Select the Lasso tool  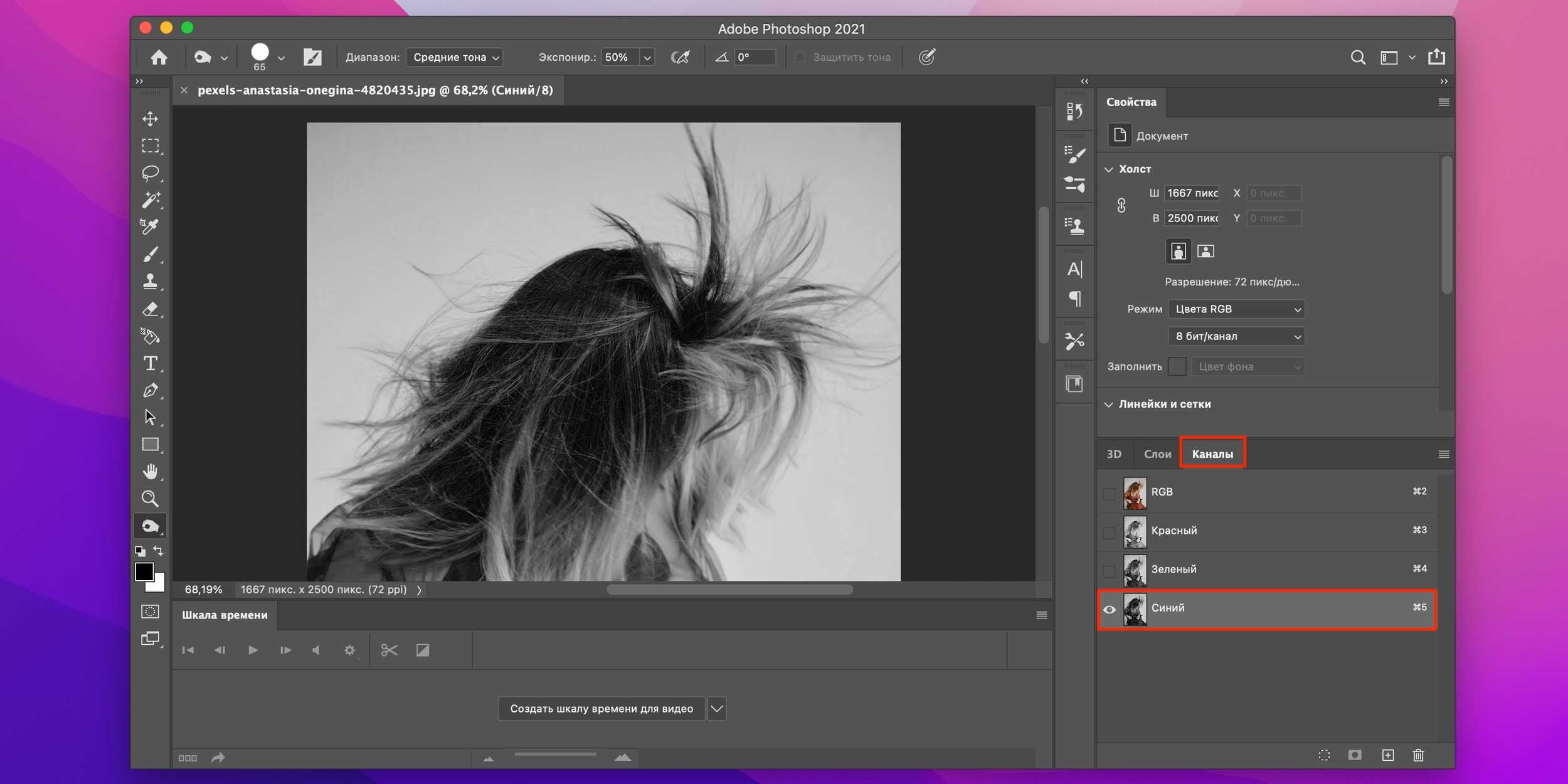point(150,172)
